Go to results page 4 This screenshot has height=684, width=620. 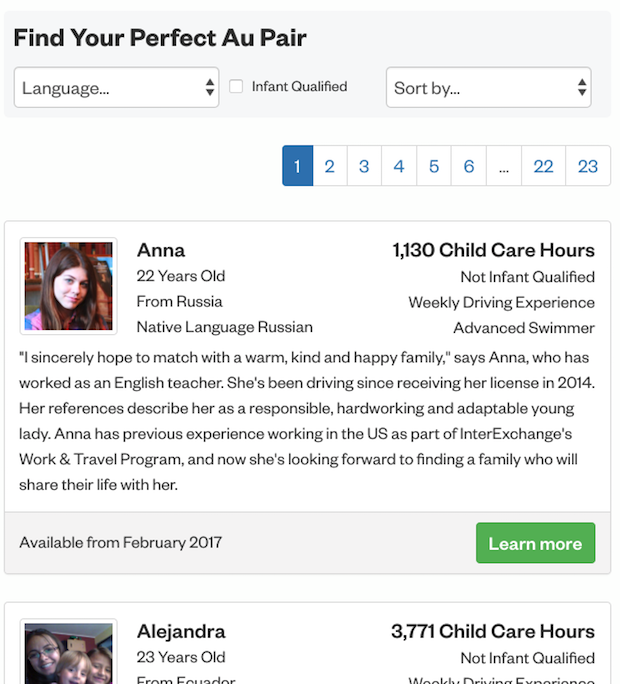[399, 166]
